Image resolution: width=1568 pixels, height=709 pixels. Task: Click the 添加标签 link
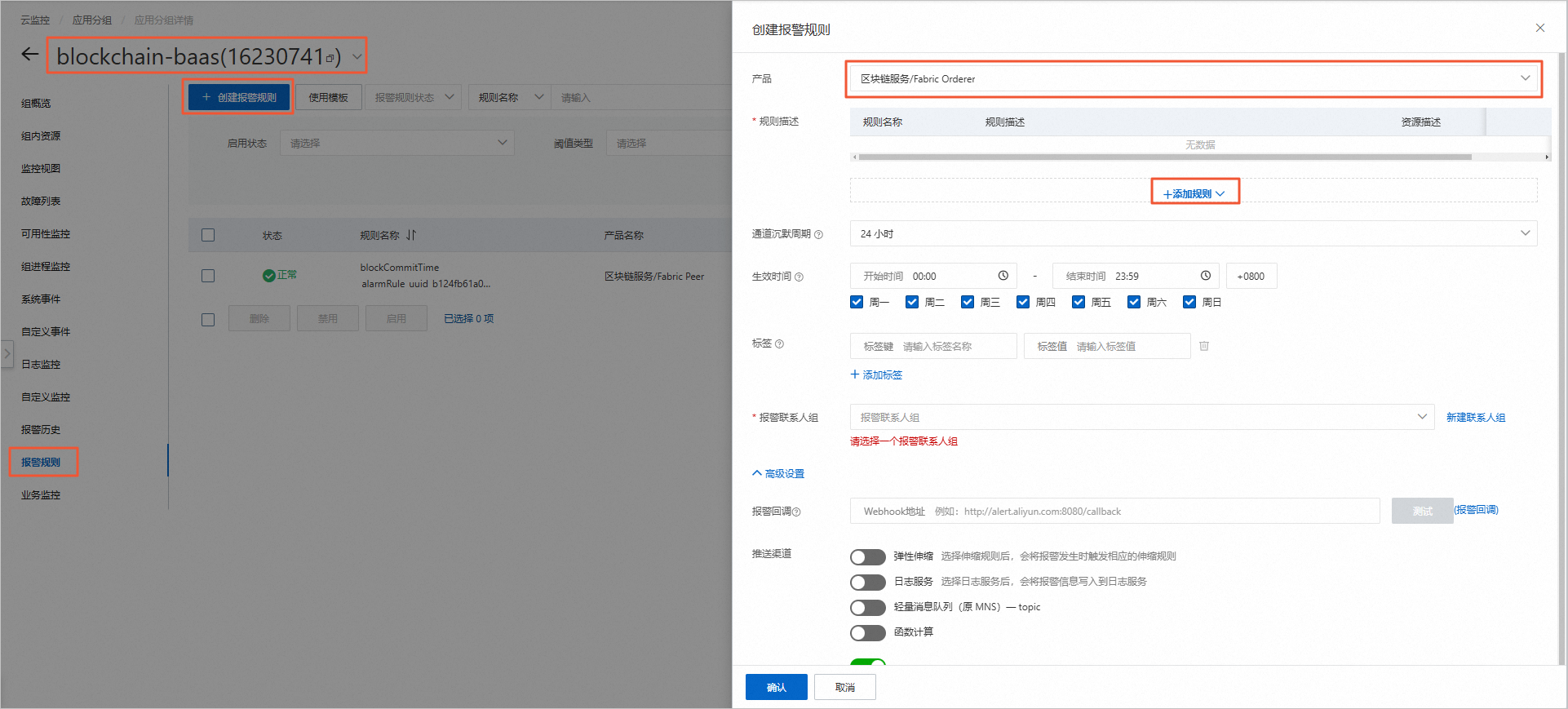pos(876,374)
